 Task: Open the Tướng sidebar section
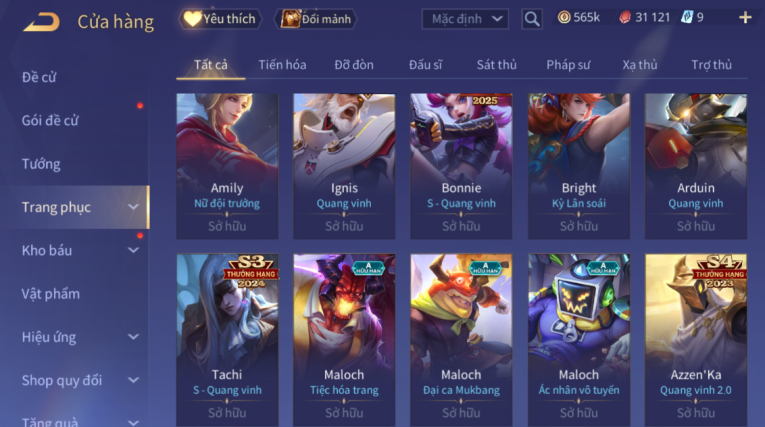tap(41, 164)
